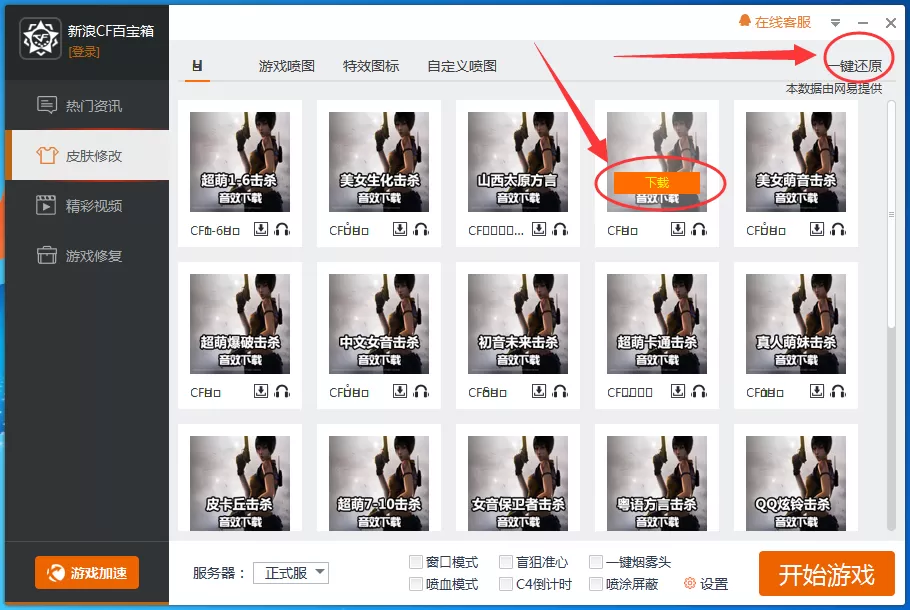The image size is (910, 610).
Task: Click the 一键还原 link
Action: pyautogui.click(x=855, y=66)
